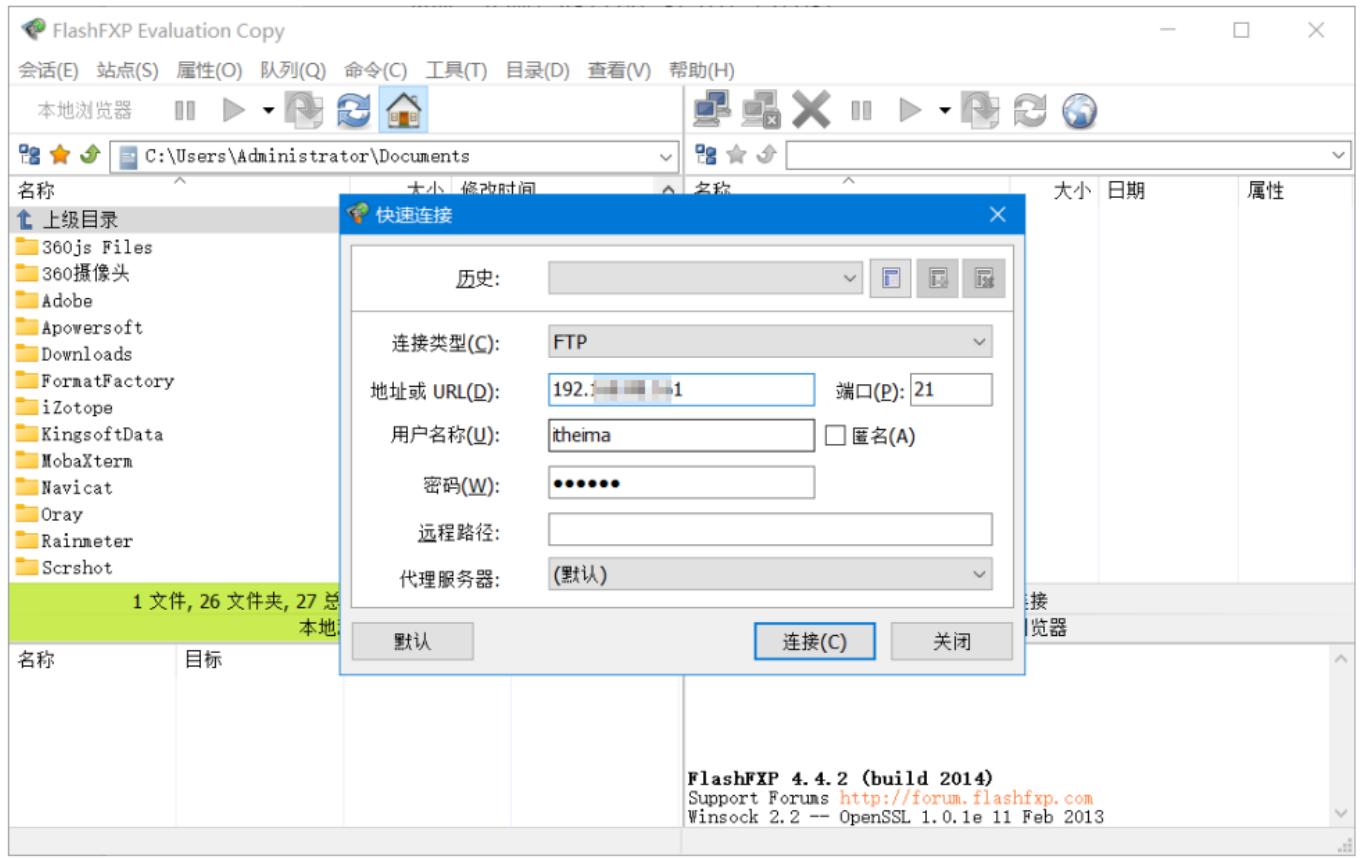Refresh the remote file listing
The height and width of the screenshot is (858, 1361).
click(x=1030, y=110)
